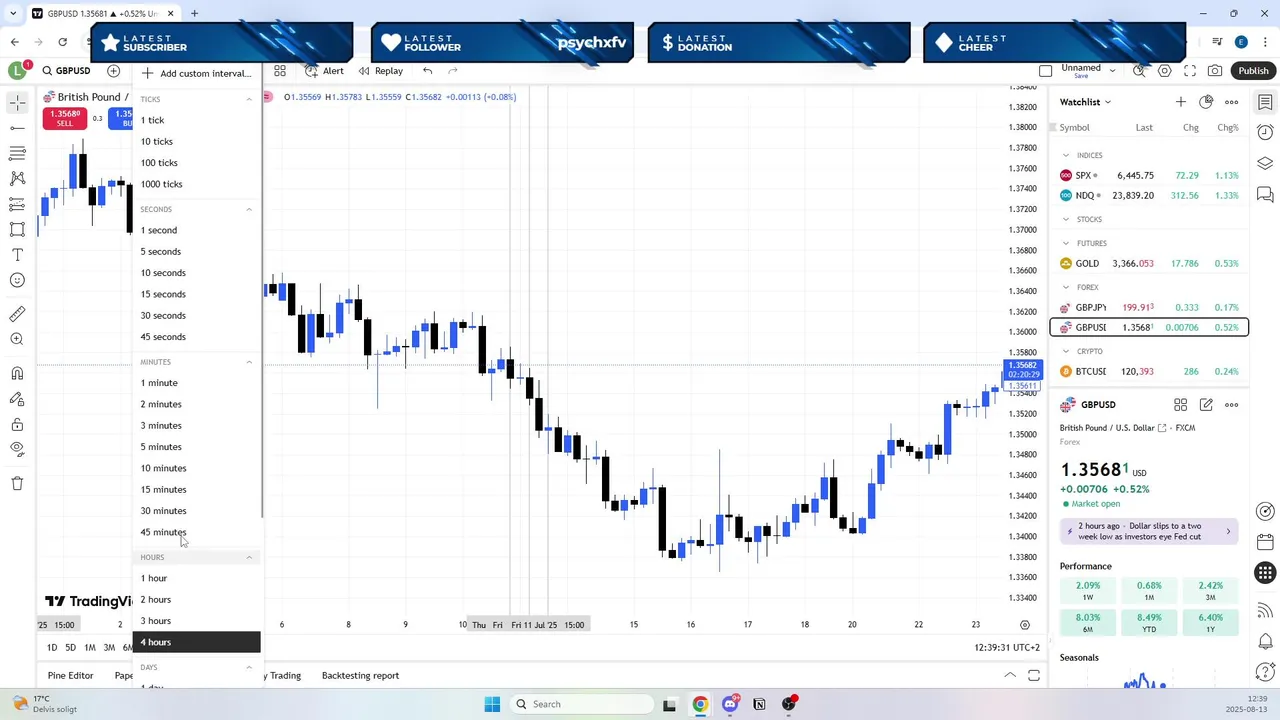The width and height of the screenshot is (1280, 720).
Task: Select the crosshair cursor tool
Action: click(x=17, y=102)
